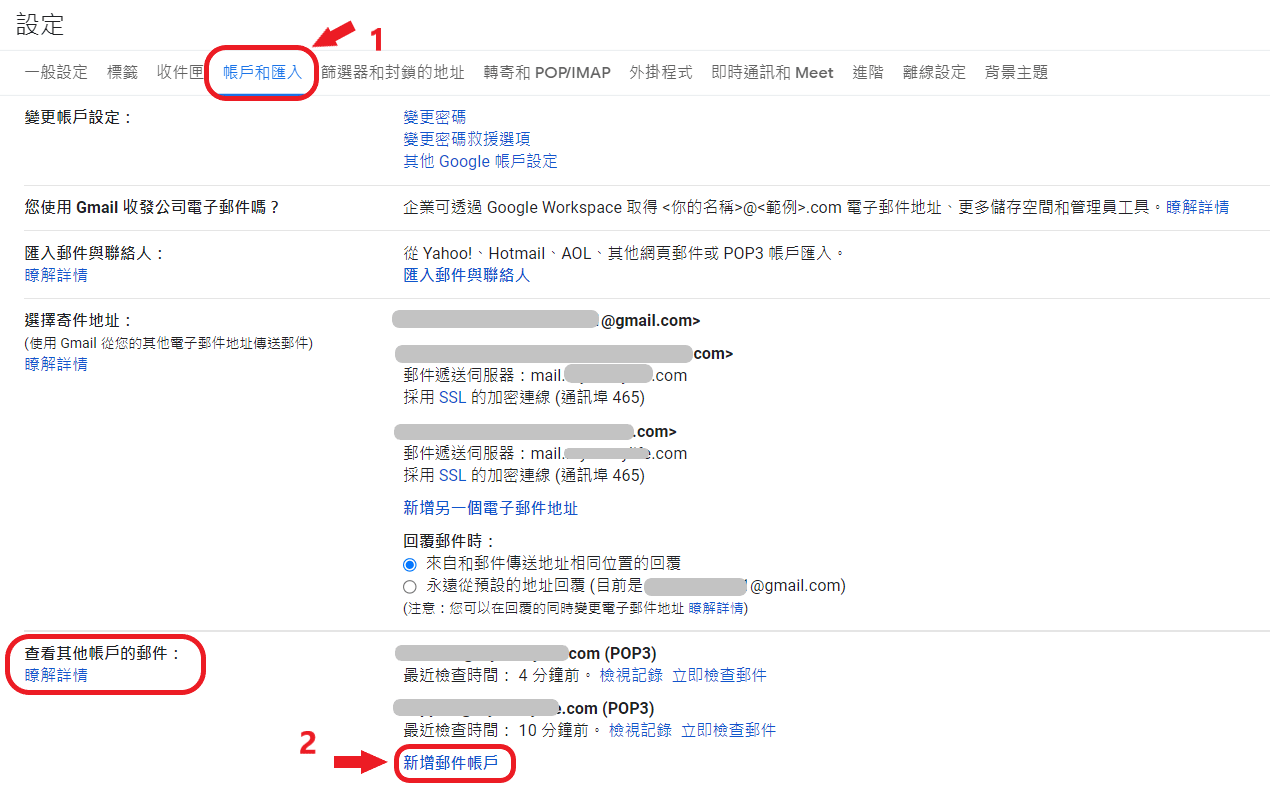Click 新增另一個電子郵件地址 link
Image resolution: width=1270 pixels, height=786 pixels.
(491, 508)
